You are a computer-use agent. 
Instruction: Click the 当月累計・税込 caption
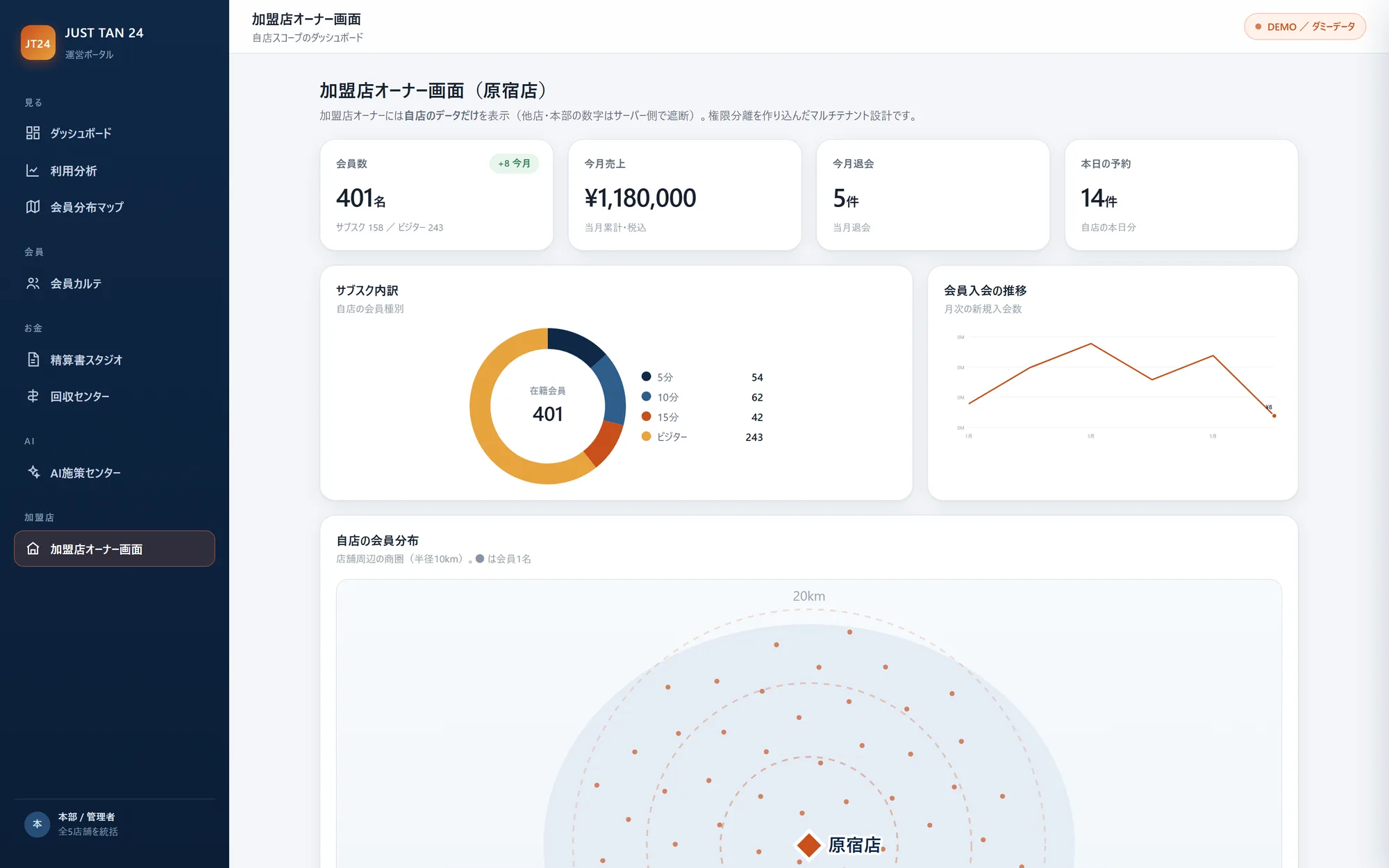pyautogui.click(x=615, y=228)
